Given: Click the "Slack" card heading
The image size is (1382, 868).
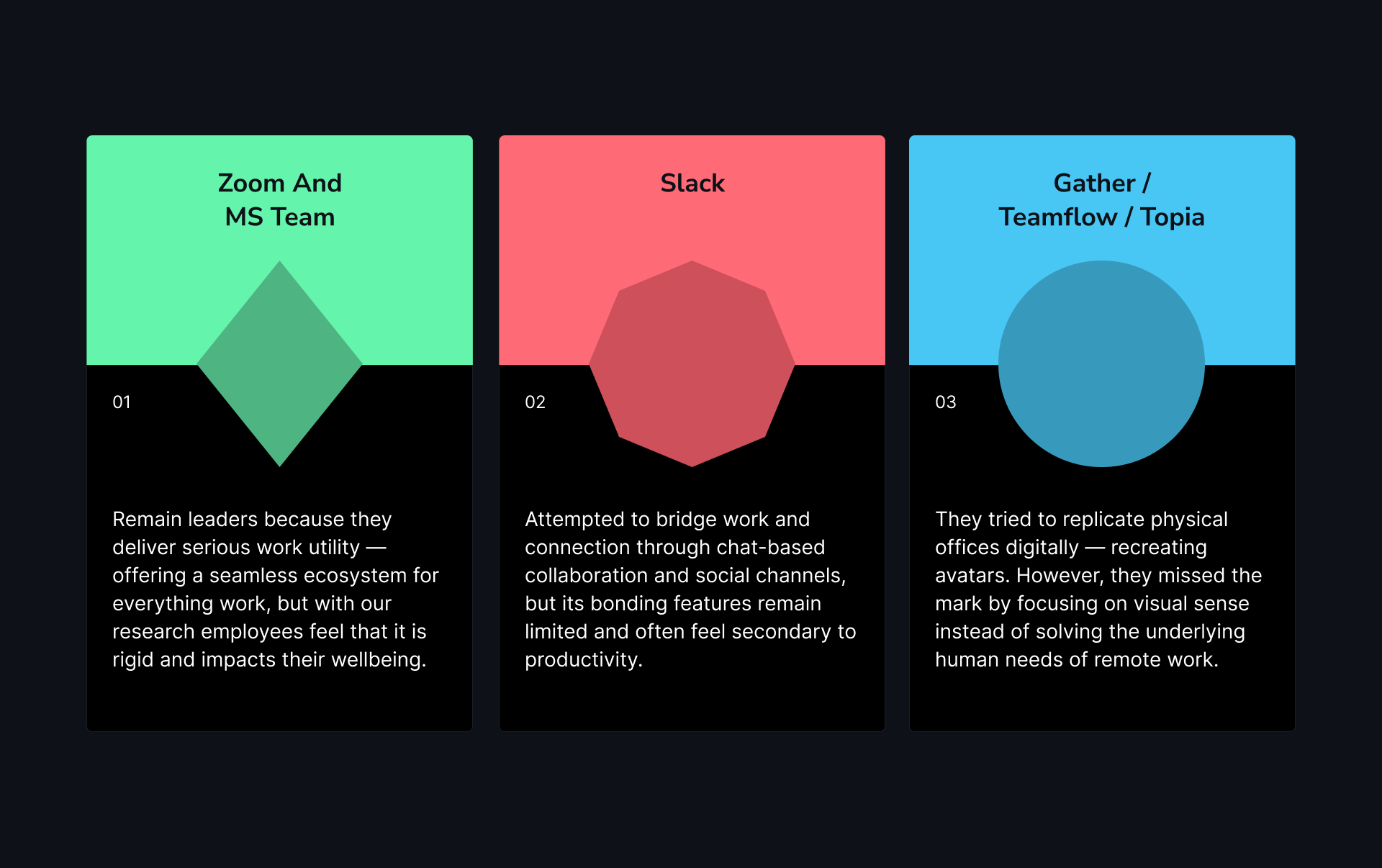Looking at the screenshot, I should pyautogui.click(x=692, y=184).
